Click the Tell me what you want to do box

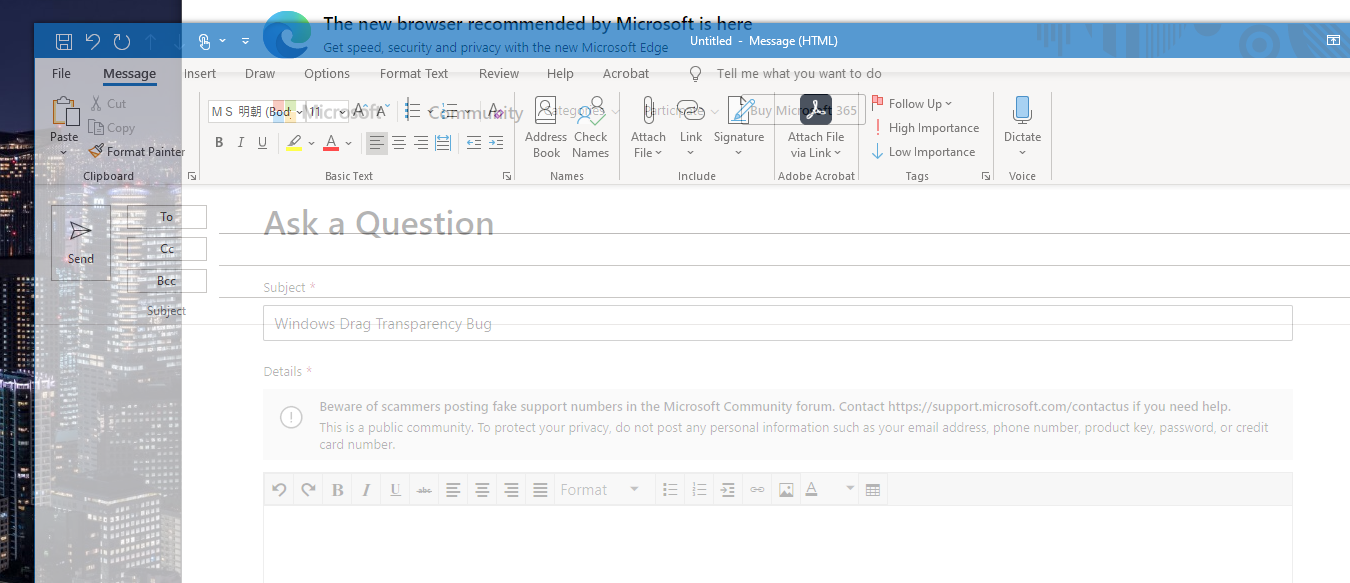click(x=798, y=73)
